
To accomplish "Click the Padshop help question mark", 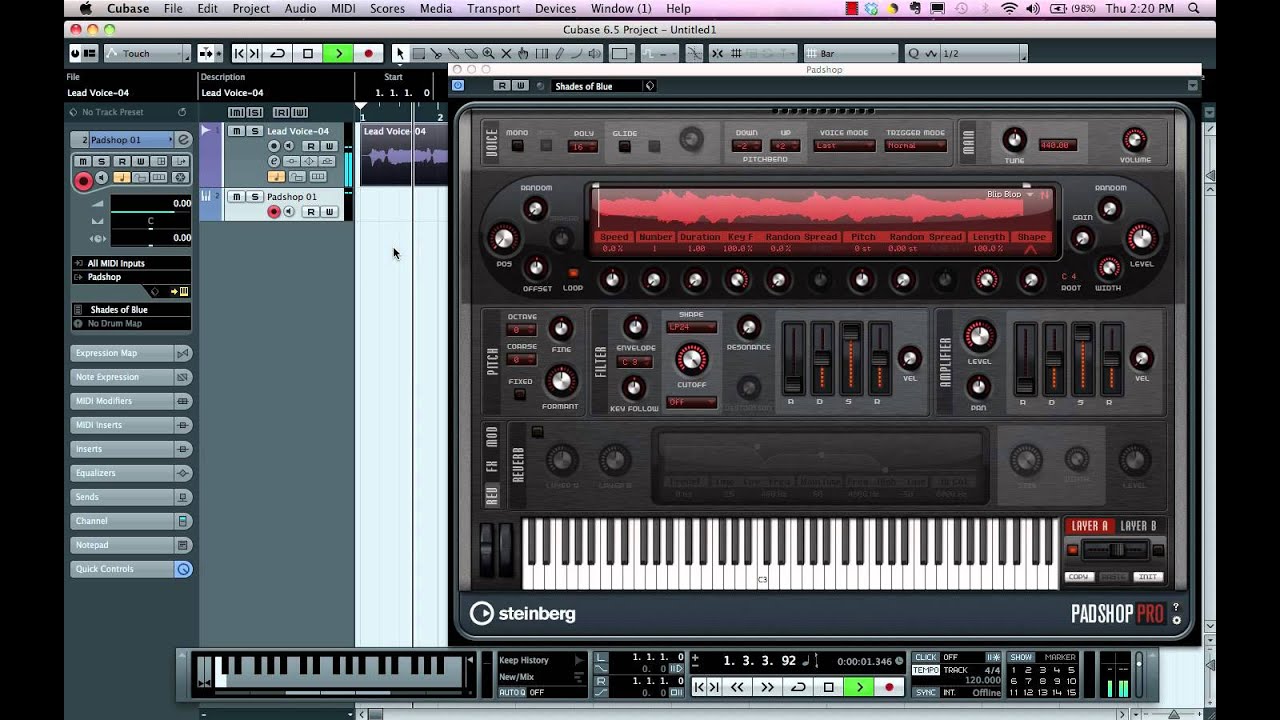I will 1176,607.
